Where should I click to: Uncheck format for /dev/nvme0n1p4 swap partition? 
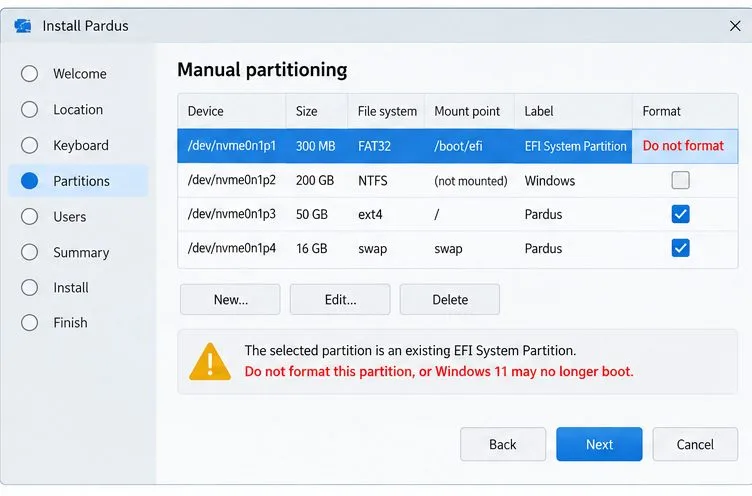point(680,248)
